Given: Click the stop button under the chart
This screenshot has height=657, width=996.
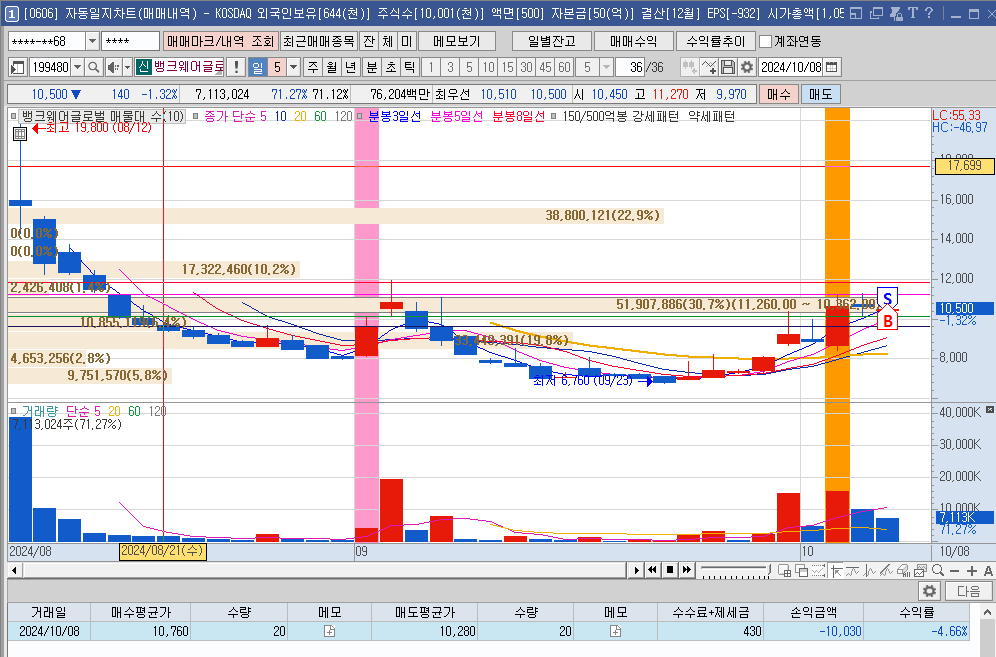Looking at the screenshot, I should [x=670, y=570].
